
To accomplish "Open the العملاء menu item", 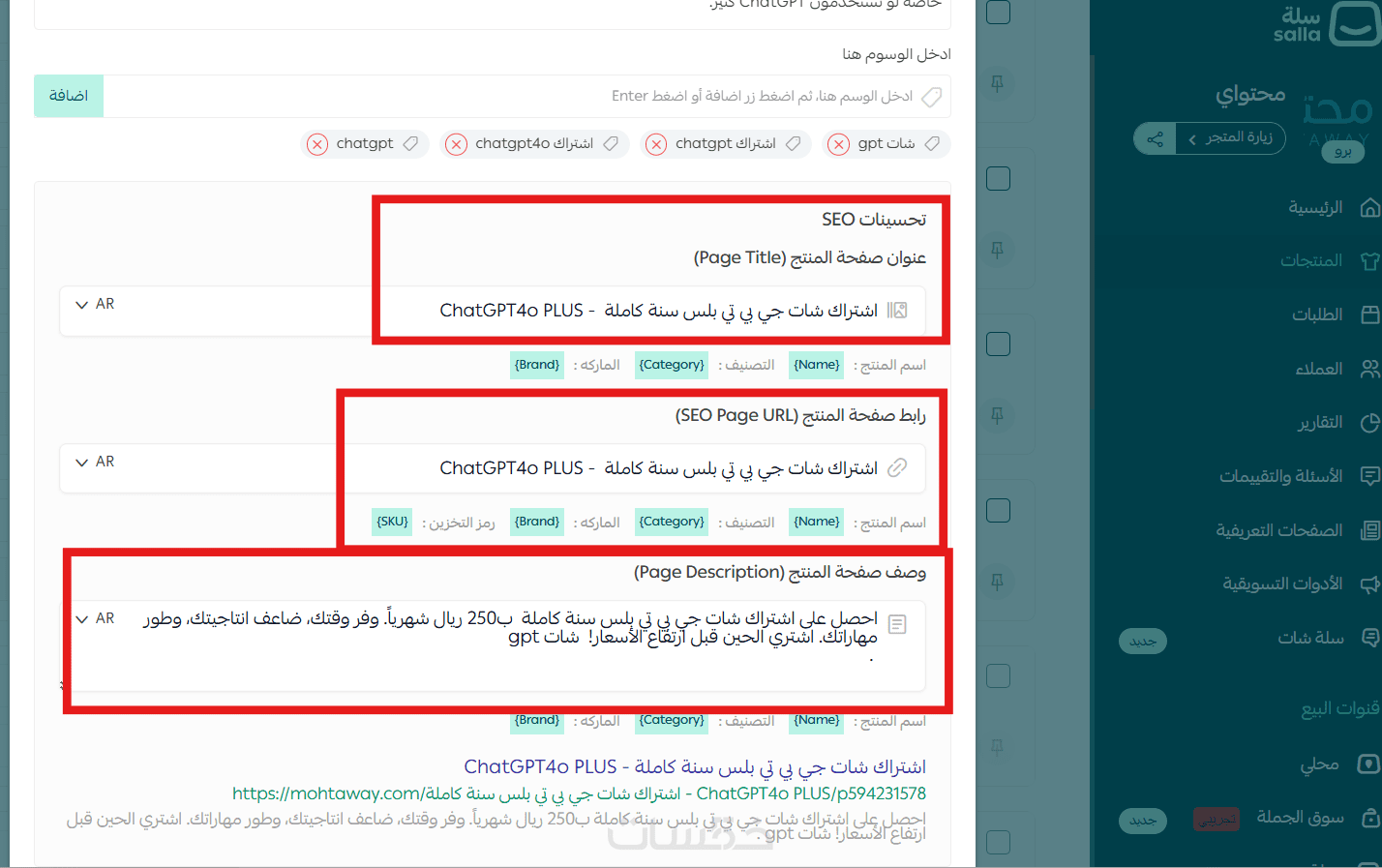I will (x=1318, y=369).
